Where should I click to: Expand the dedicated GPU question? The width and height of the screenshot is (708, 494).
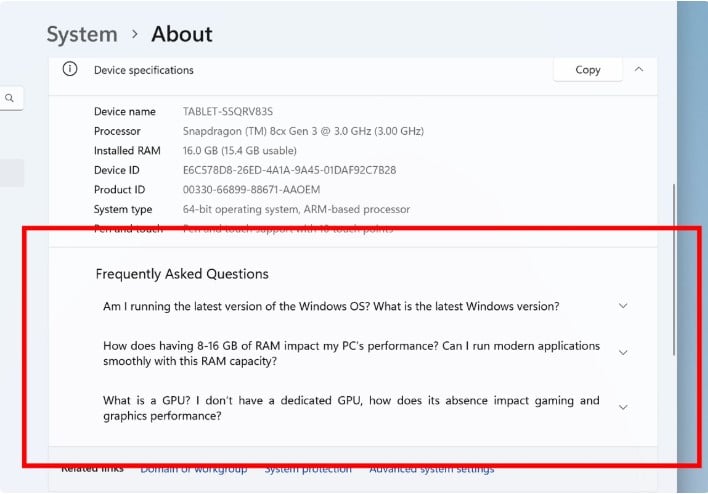click(623, 407)
